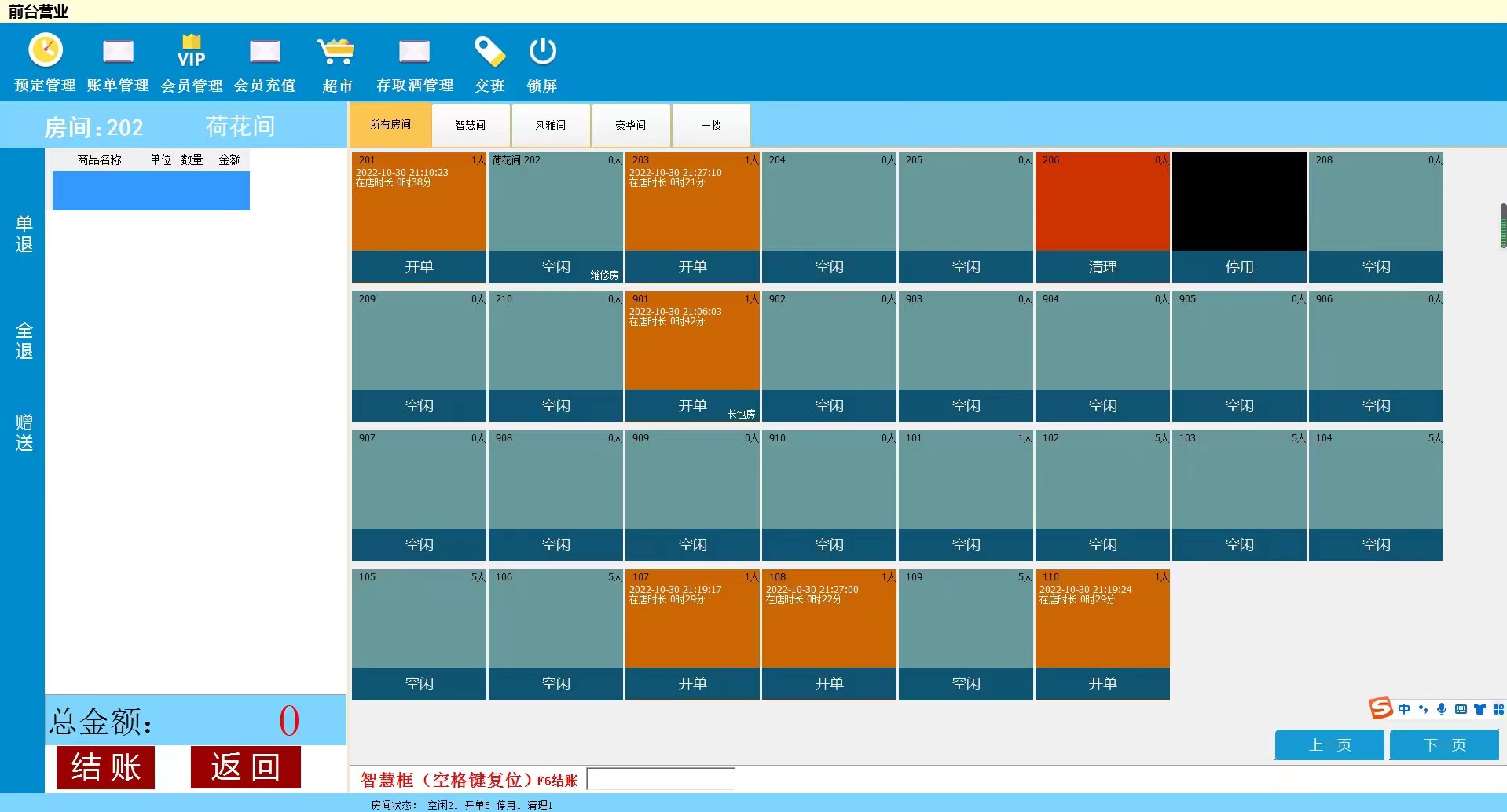This screenshot has width=1507, height=812.
Task: Open the 风雅间 room tab
Action: (551, 125)
